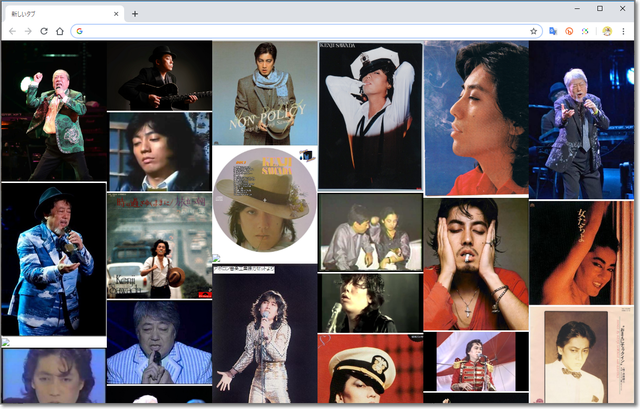Open the photo of man in white sailor cap
The height and width of the screenshot is (409, 640).
click(x=370, y=114)
